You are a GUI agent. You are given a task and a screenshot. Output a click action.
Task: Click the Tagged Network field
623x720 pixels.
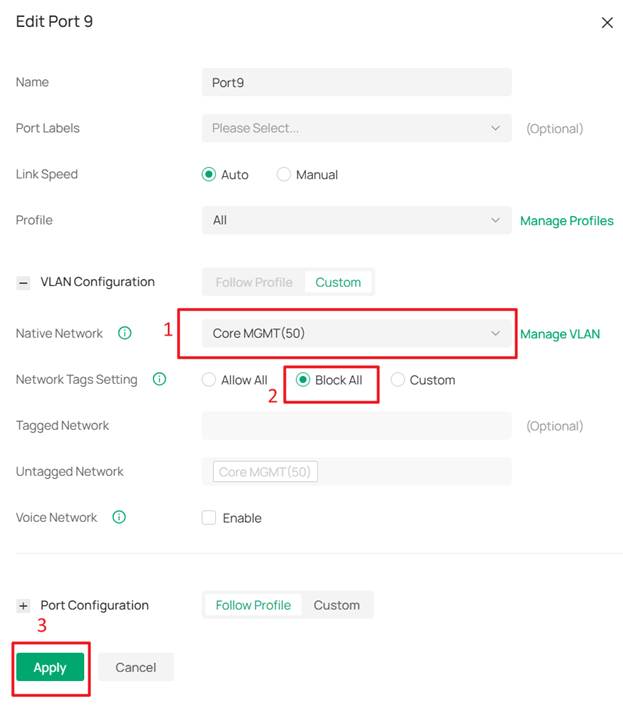point(357,426)
